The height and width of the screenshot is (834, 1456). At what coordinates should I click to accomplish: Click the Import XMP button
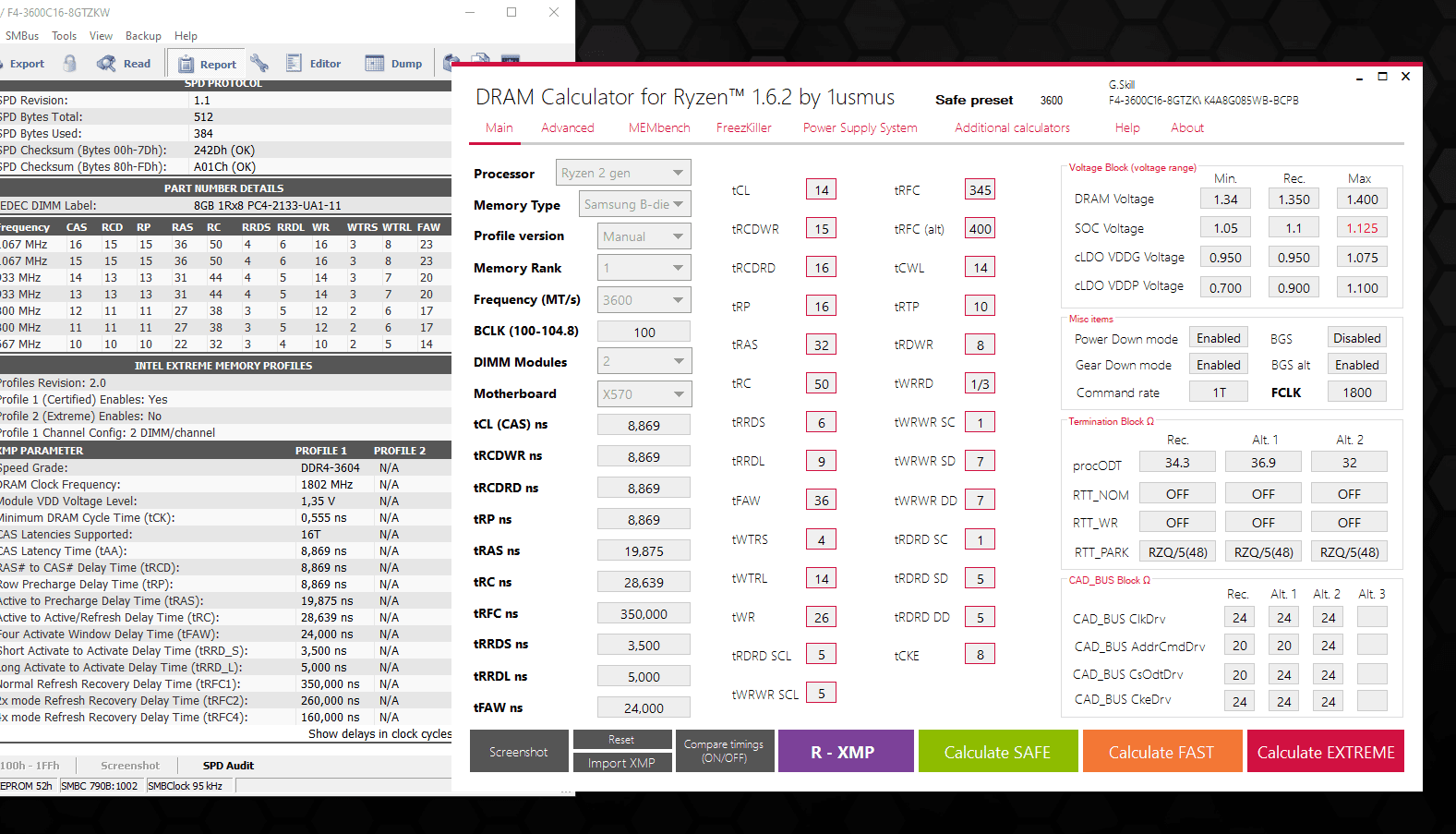(x=622, y=763)
